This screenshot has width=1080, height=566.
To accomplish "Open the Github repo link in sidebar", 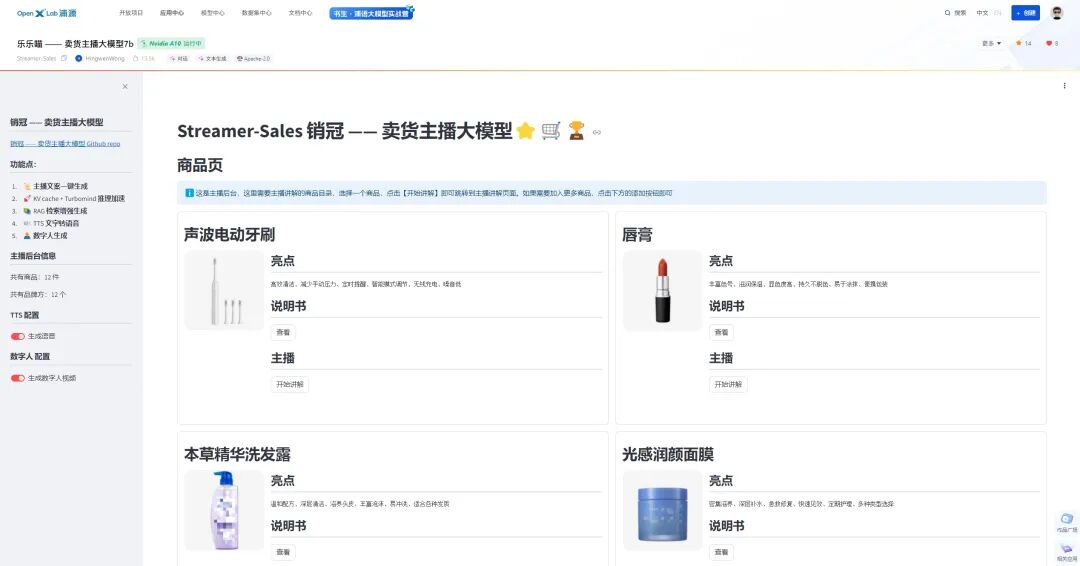I will (x=65, y=144).
